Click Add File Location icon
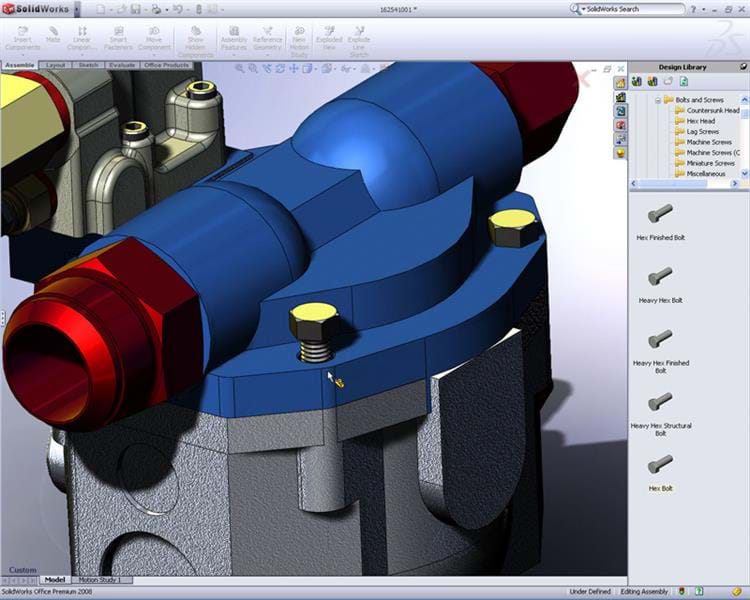The height and width of the screenshot is (600, 750). (x=652, y=82)
